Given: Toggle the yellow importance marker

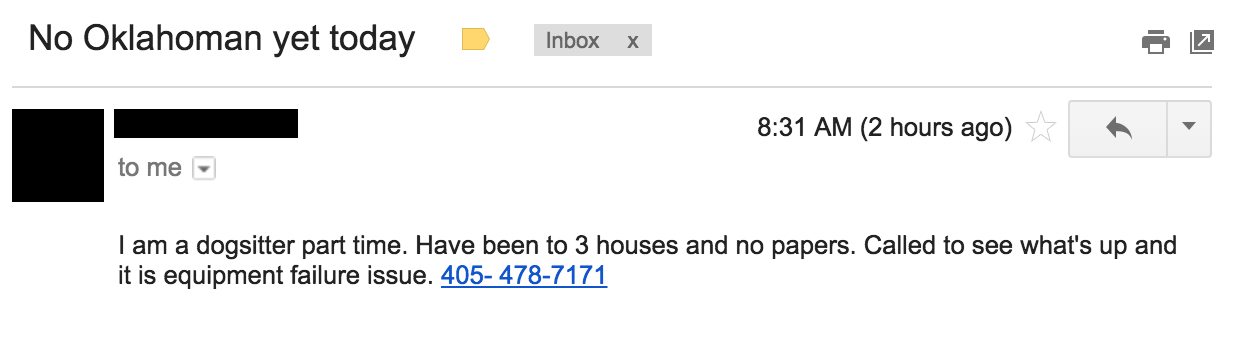Looking at the screenshot, I should point(475,40).
